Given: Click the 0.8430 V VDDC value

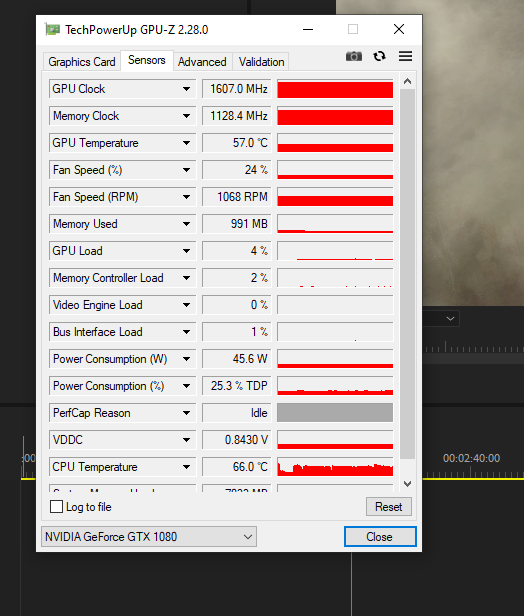Looking at the screenshot, I should click(236, 440).
